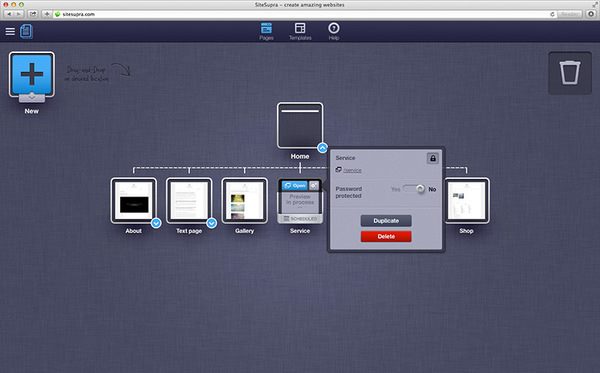Click the lock icon in Service popup
The height and width of the screenshot is (373, 600).
(x=433, y=158)
